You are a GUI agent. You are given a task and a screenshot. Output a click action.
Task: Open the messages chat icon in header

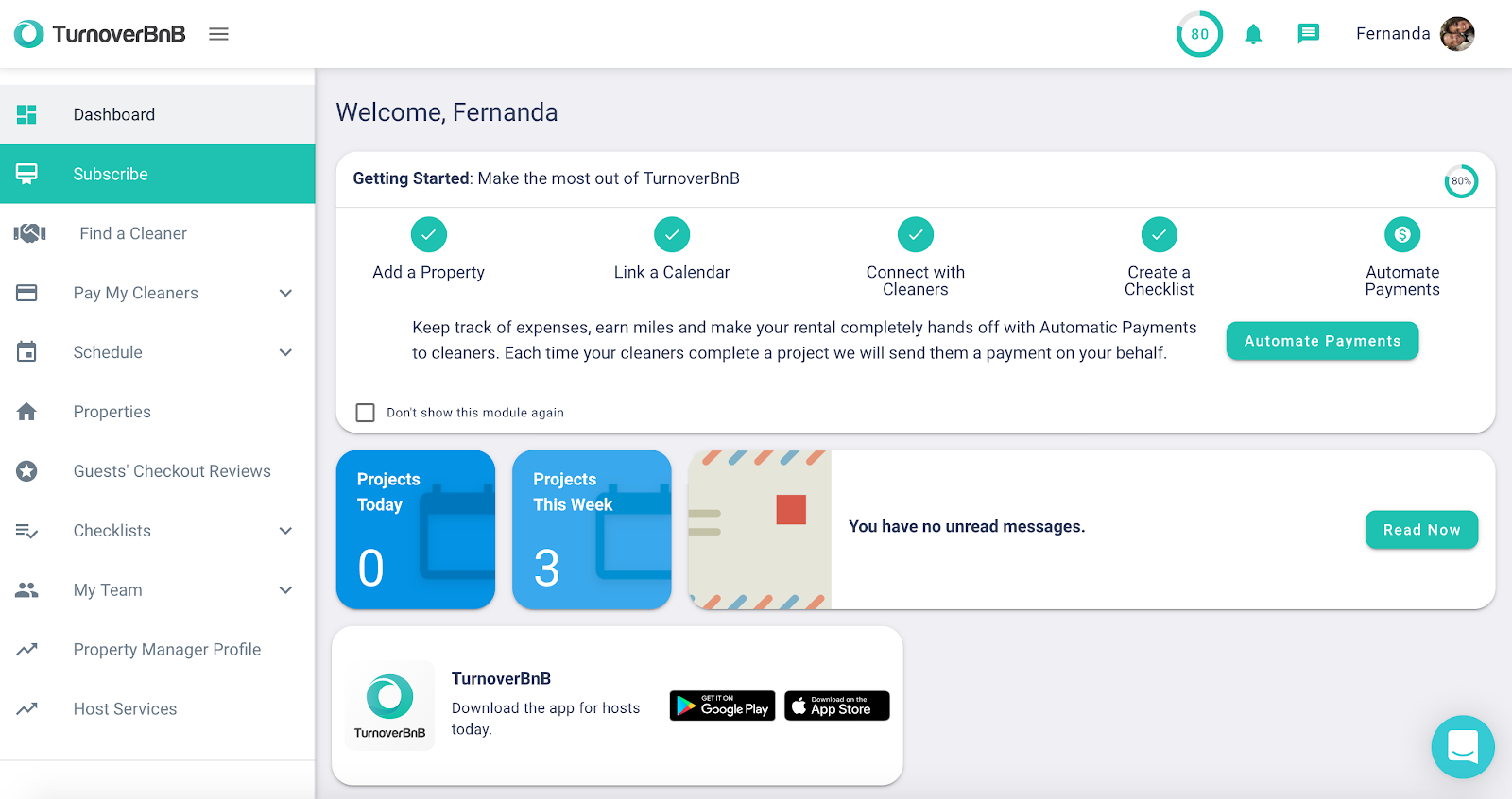coord(1308,34)
